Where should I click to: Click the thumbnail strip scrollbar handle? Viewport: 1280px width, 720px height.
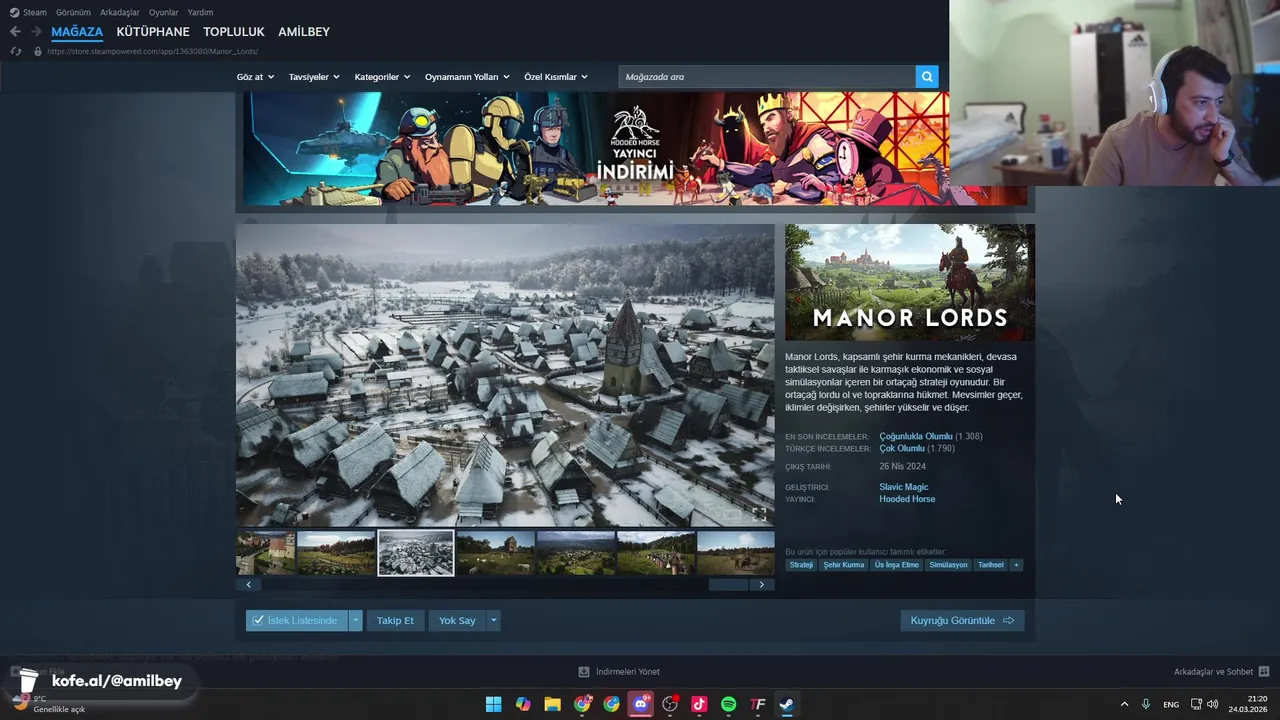[x=728, y=584]
